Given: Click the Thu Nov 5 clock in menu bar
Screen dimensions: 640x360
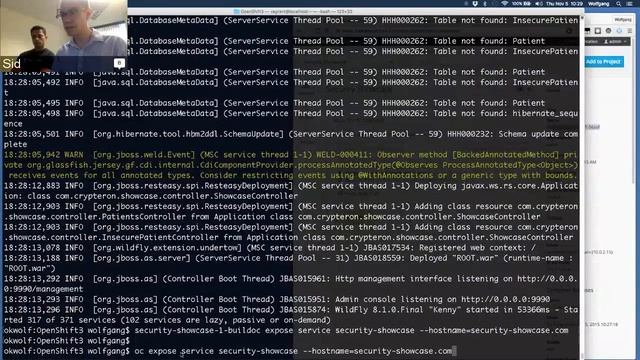Looking at the screenshot, I should 565,4.
